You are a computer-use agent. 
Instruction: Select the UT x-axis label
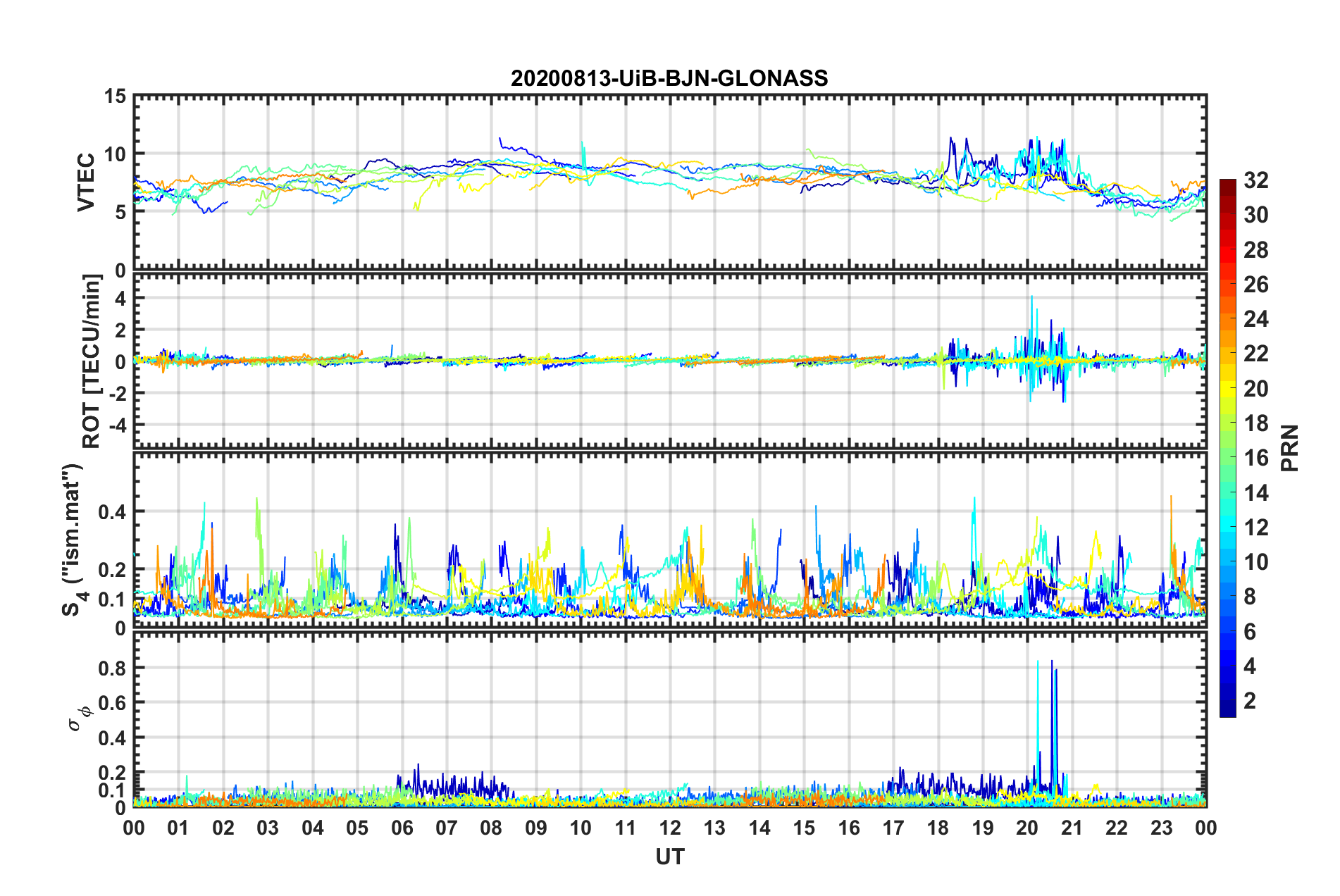tap(670, 857)
